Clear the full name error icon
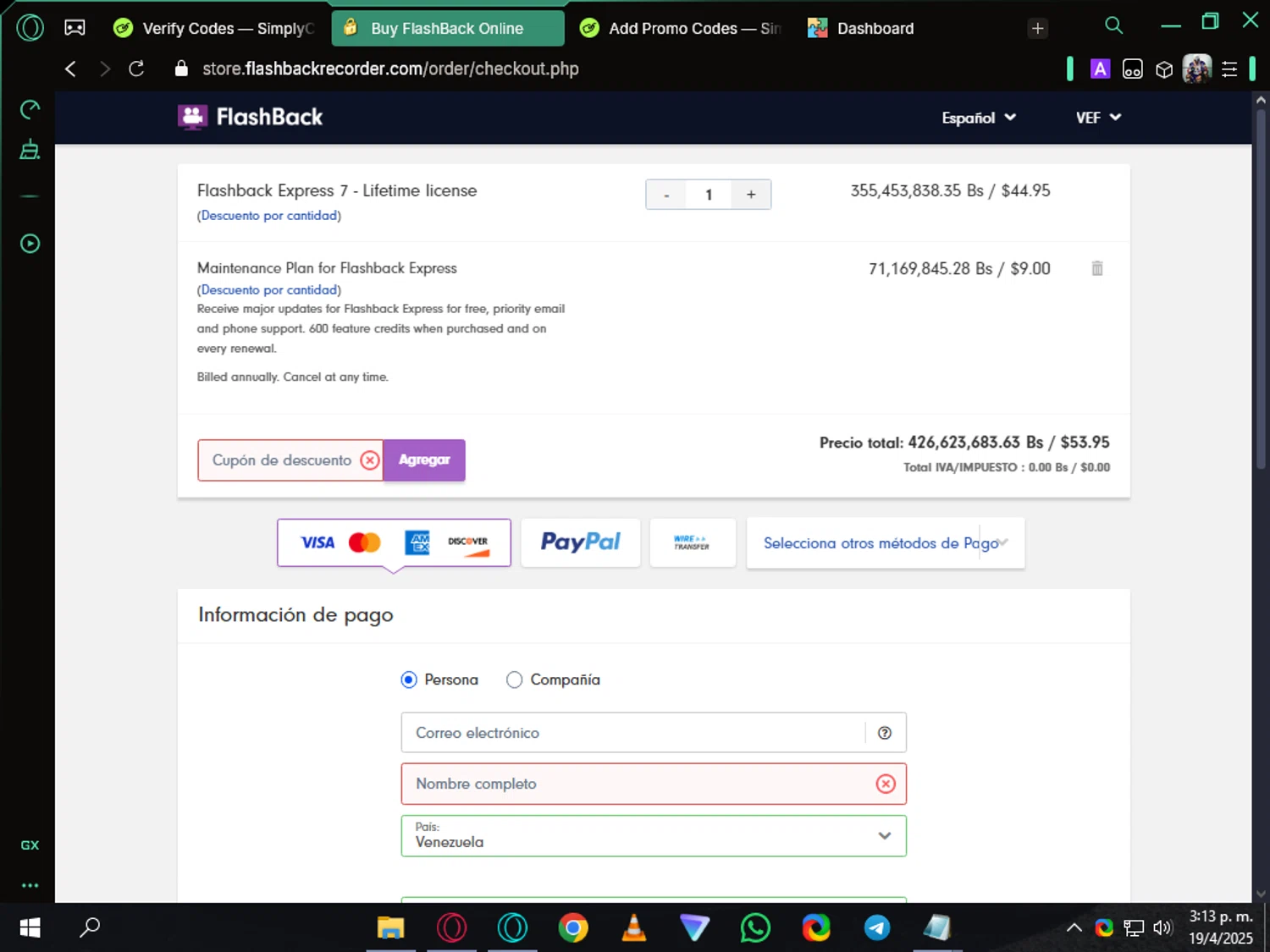Screen dimensions: 1270x952 click(886, 784)
